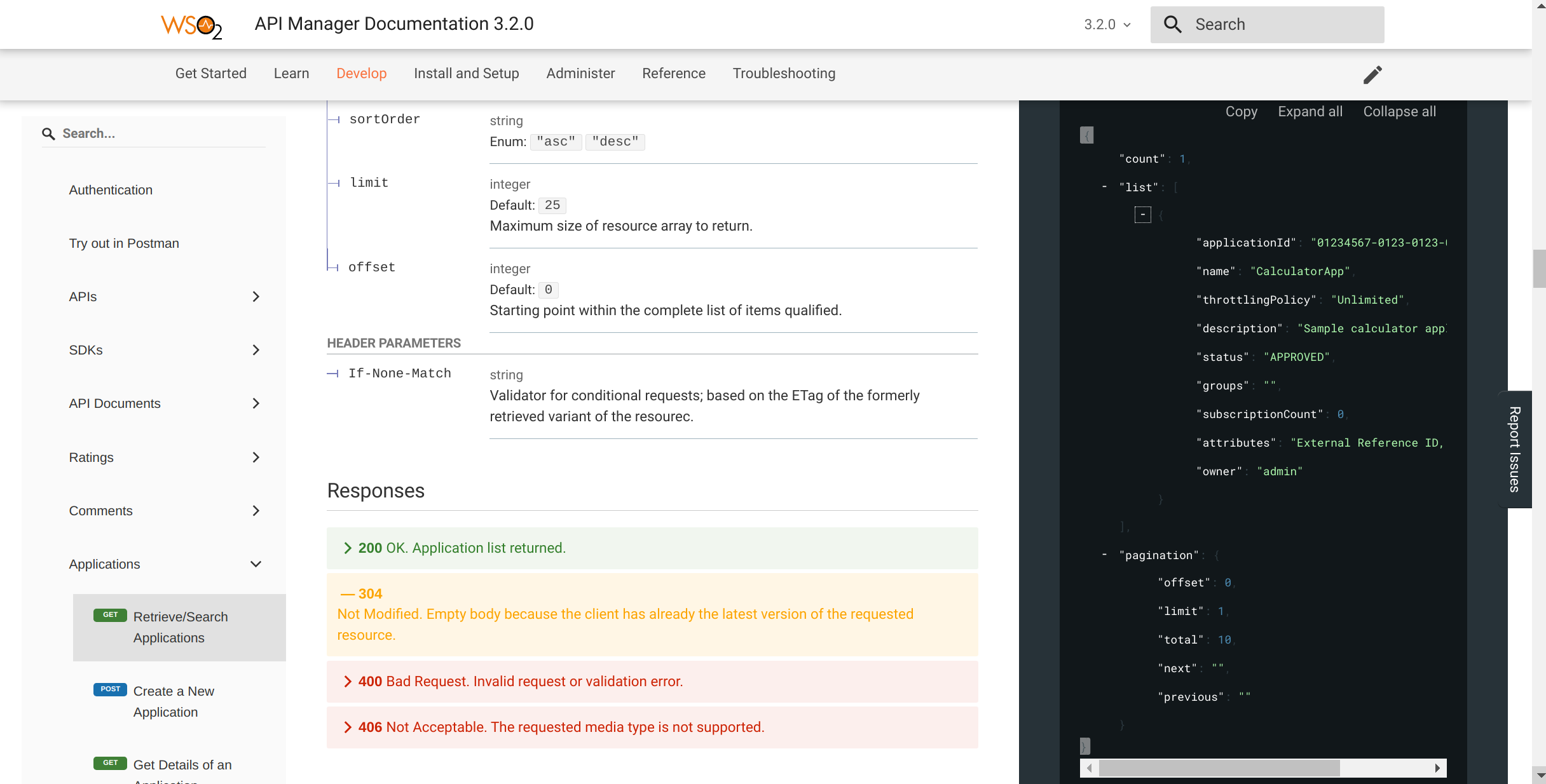Click the JSON panel horizontal scrollbar thumb
The image size is (1546, 784).
(x=1219, y=768)
